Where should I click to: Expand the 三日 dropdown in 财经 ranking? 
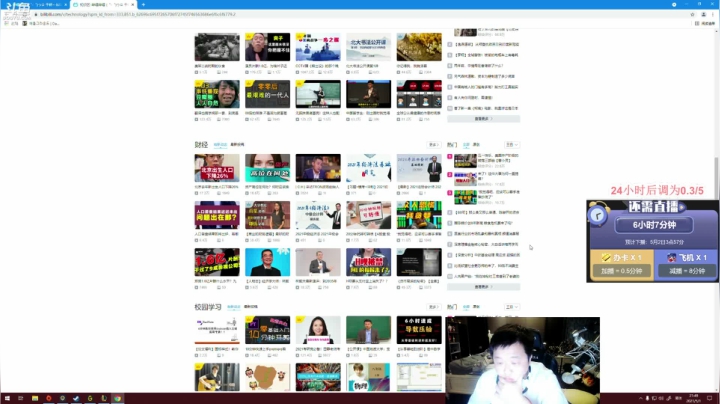tap(512, 145)
